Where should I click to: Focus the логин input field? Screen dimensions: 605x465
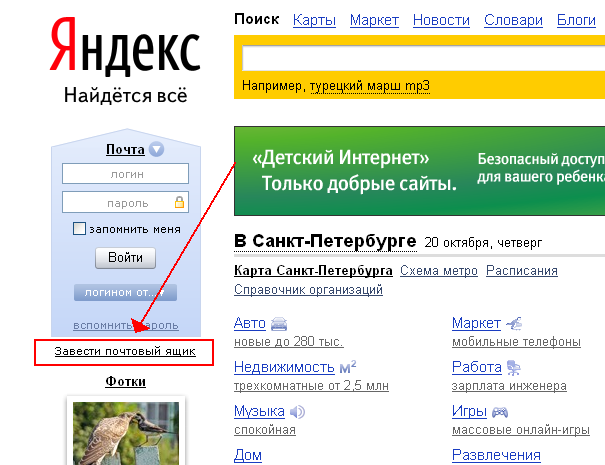pos(125,174)
